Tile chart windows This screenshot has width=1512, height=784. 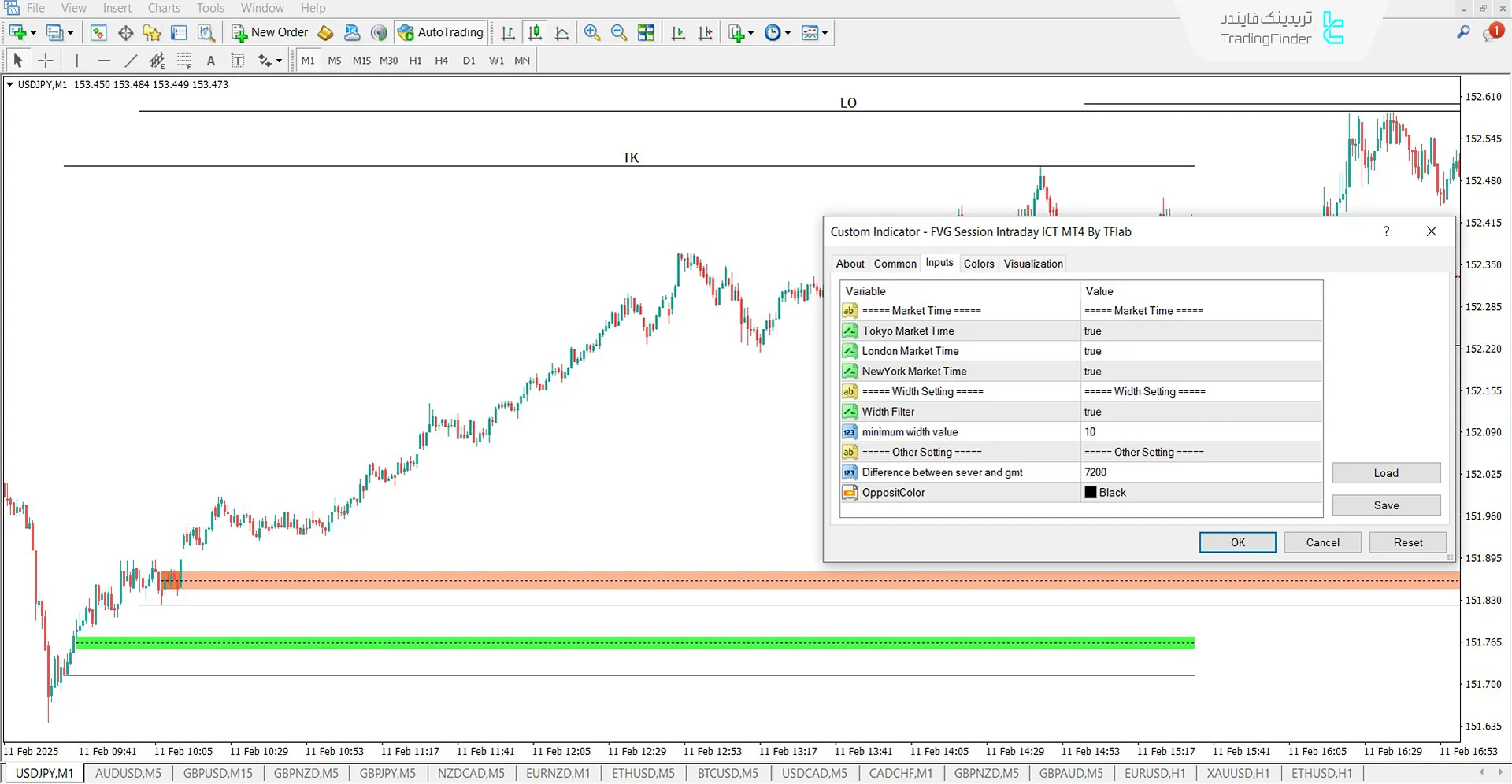tap(646, 32)
